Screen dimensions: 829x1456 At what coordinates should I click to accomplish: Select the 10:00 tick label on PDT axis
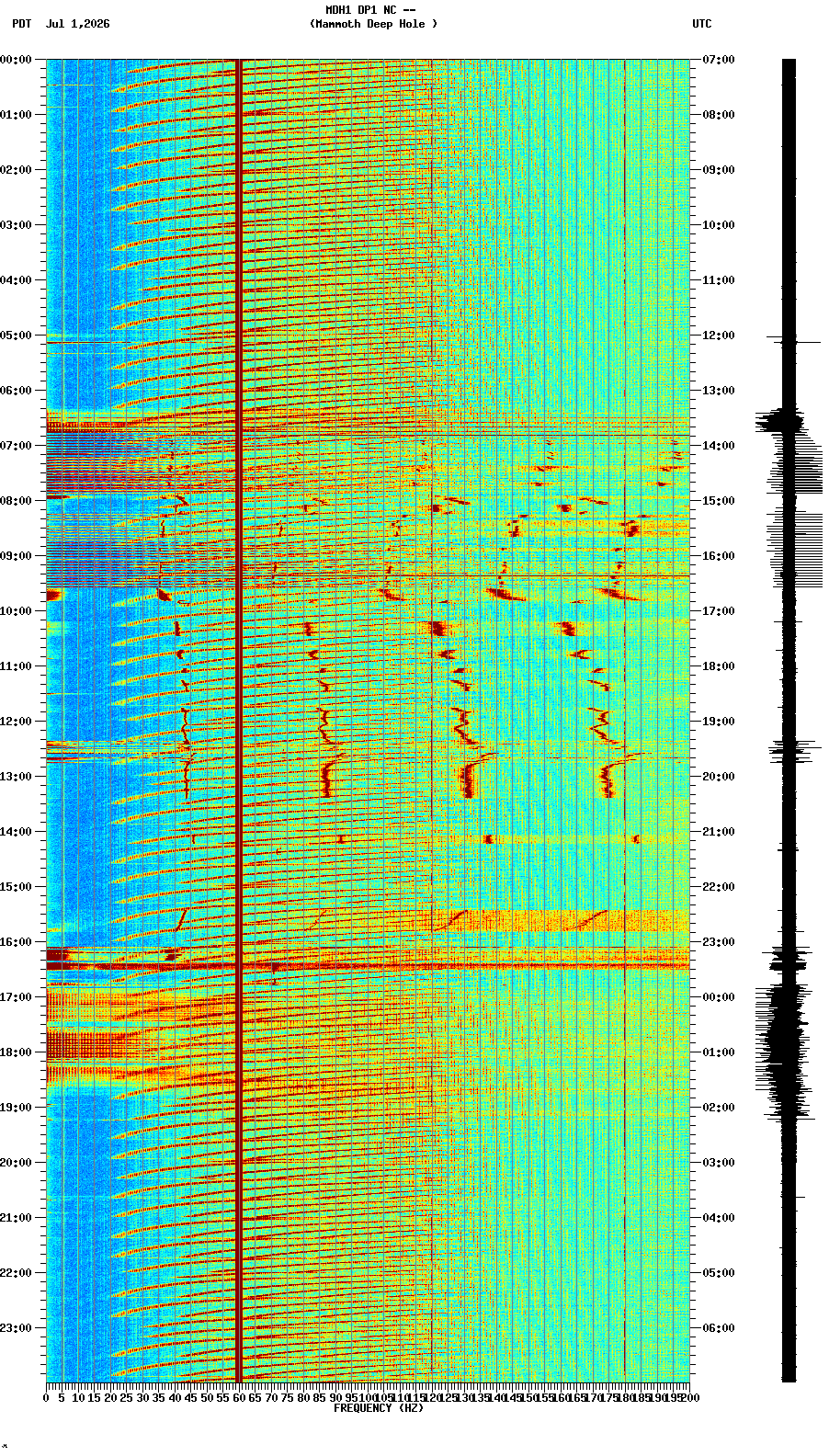[16, 611]
